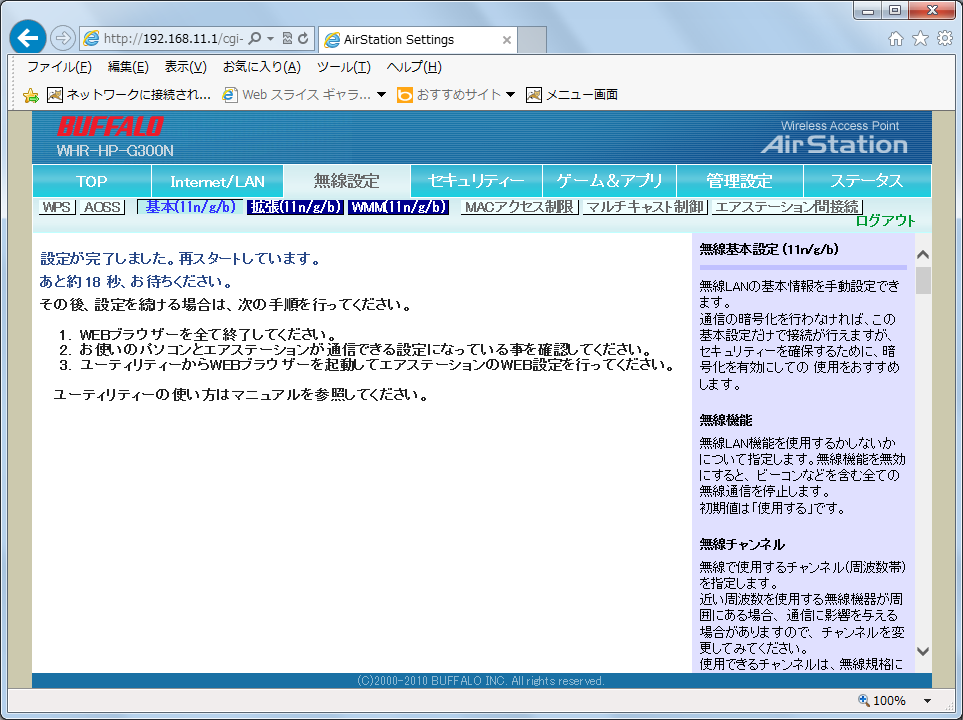Screen dimensions: 963x720
Task: Click the help panel vertical scrollbar
Action: [923, 450]
